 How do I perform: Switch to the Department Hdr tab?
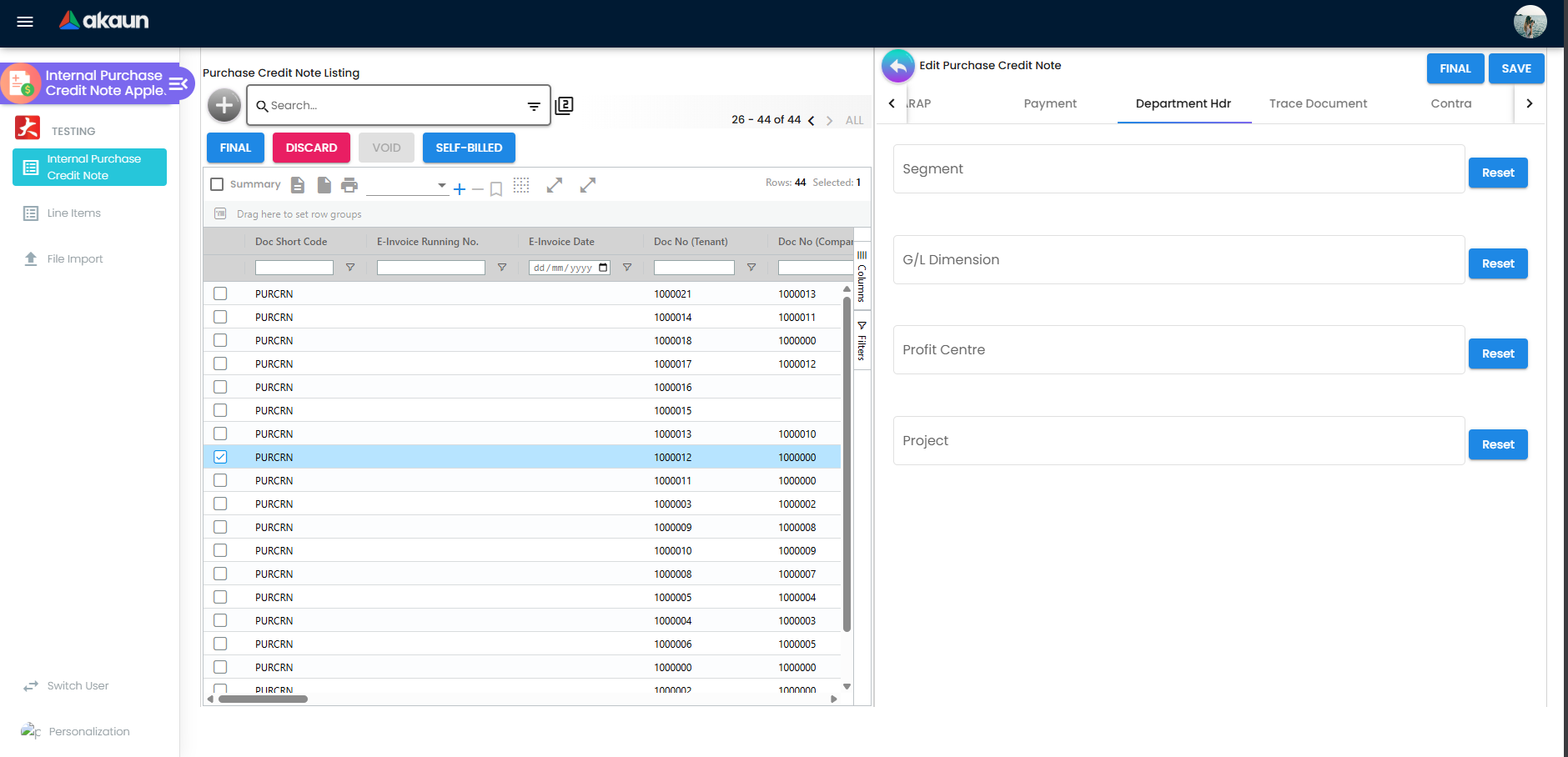[x=1184, y=103]
